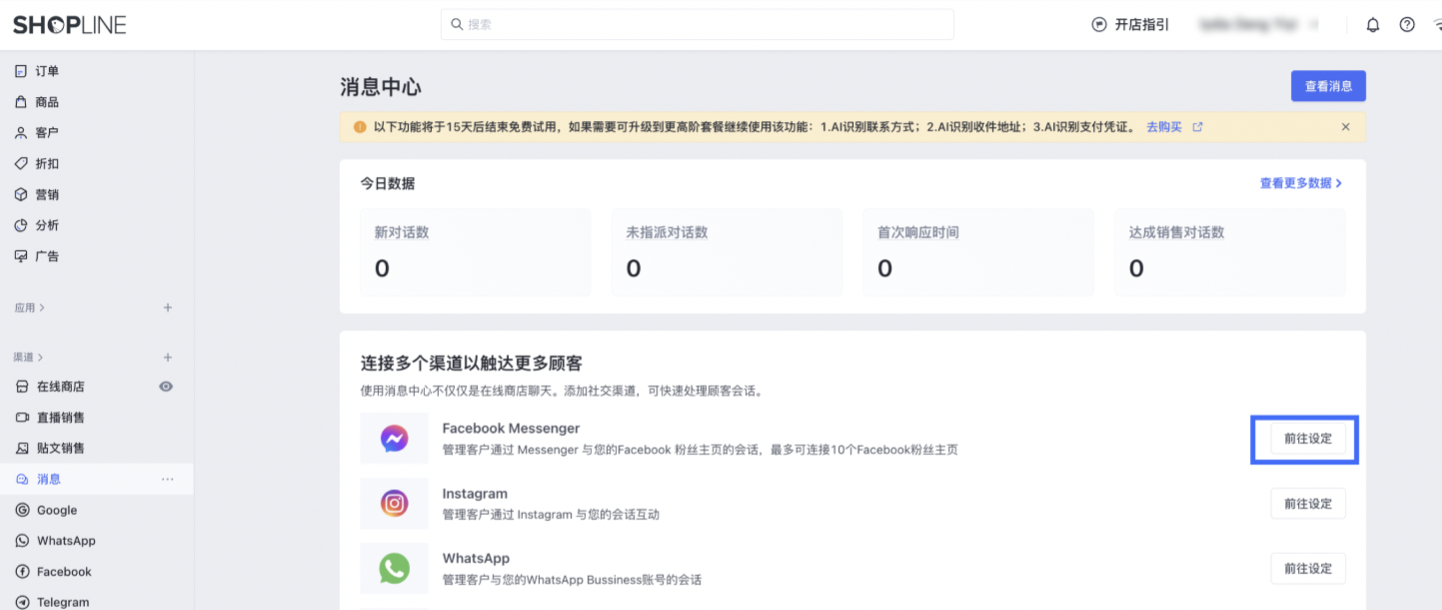Click the 客户 person icon

pos(21,132)
